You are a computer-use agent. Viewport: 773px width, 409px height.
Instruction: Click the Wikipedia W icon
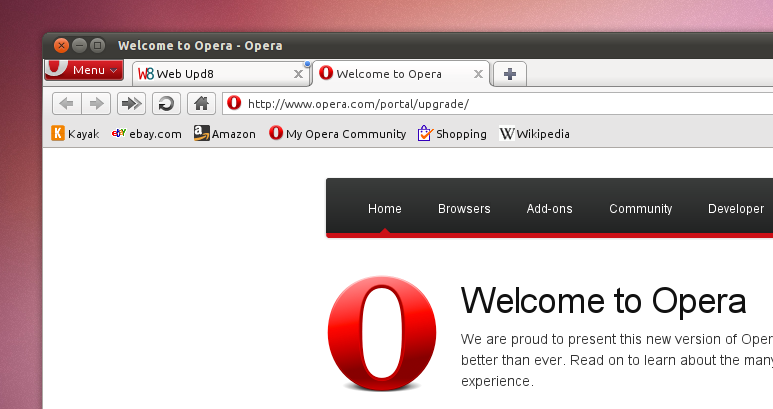507,134
